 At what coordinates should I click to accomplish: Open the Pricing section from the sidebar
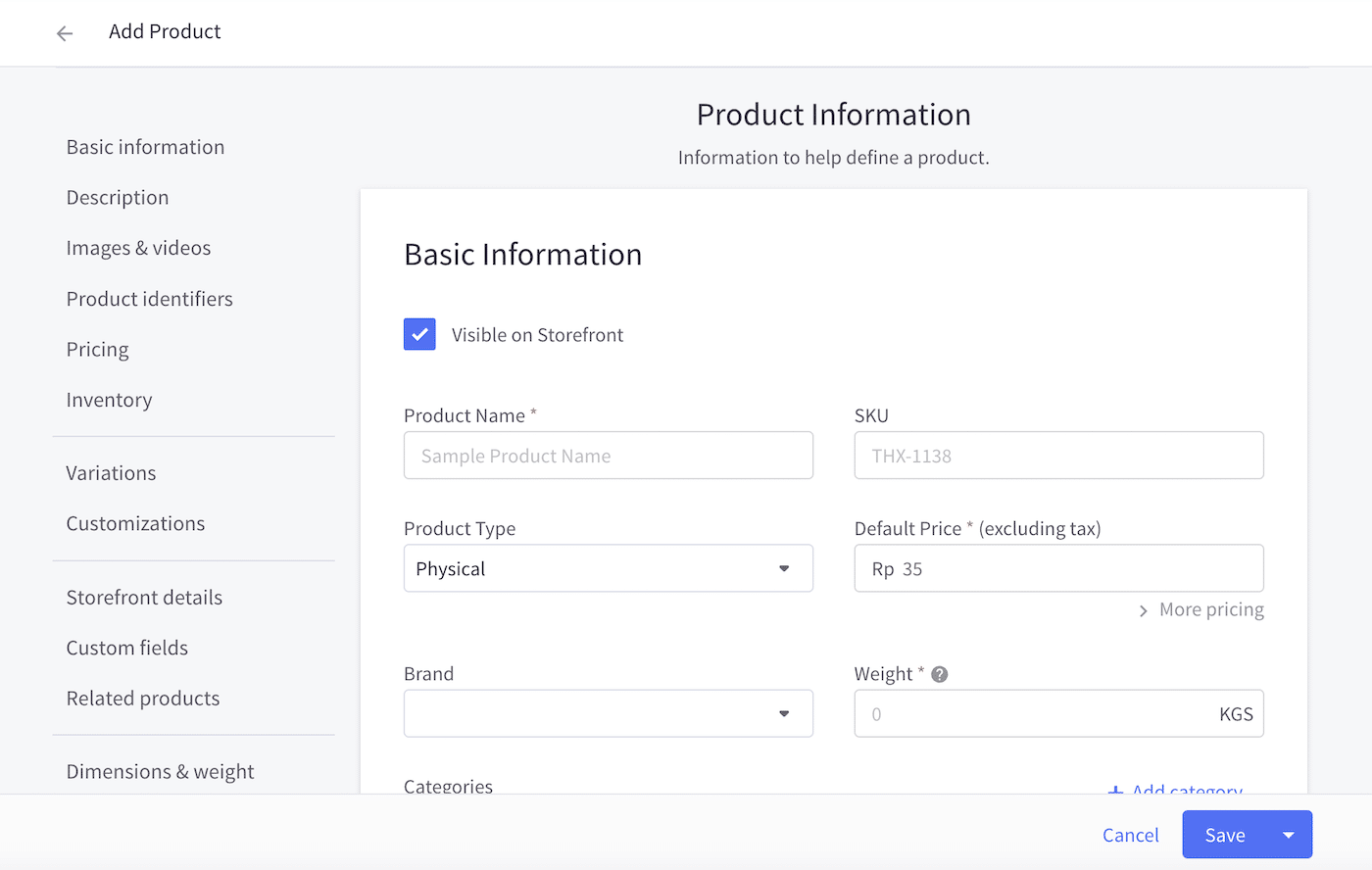point(97,349)
